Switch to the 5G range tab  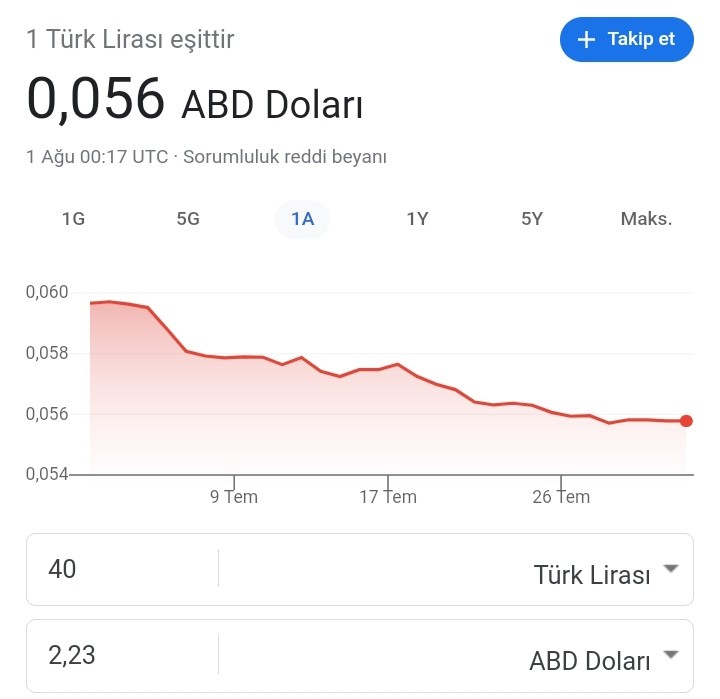[x=188, y=219]
